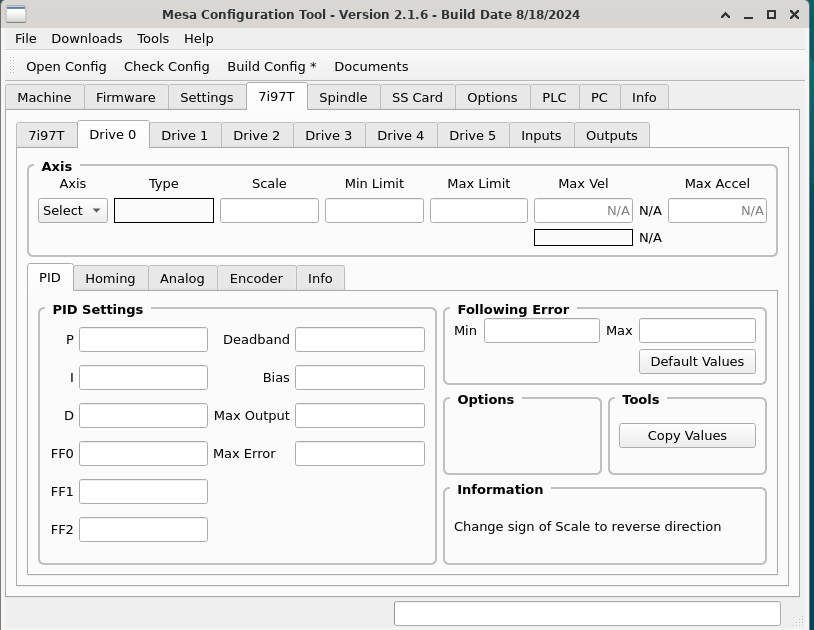
Task: Select the Drive 5 tab
Action: pos(472,135)
